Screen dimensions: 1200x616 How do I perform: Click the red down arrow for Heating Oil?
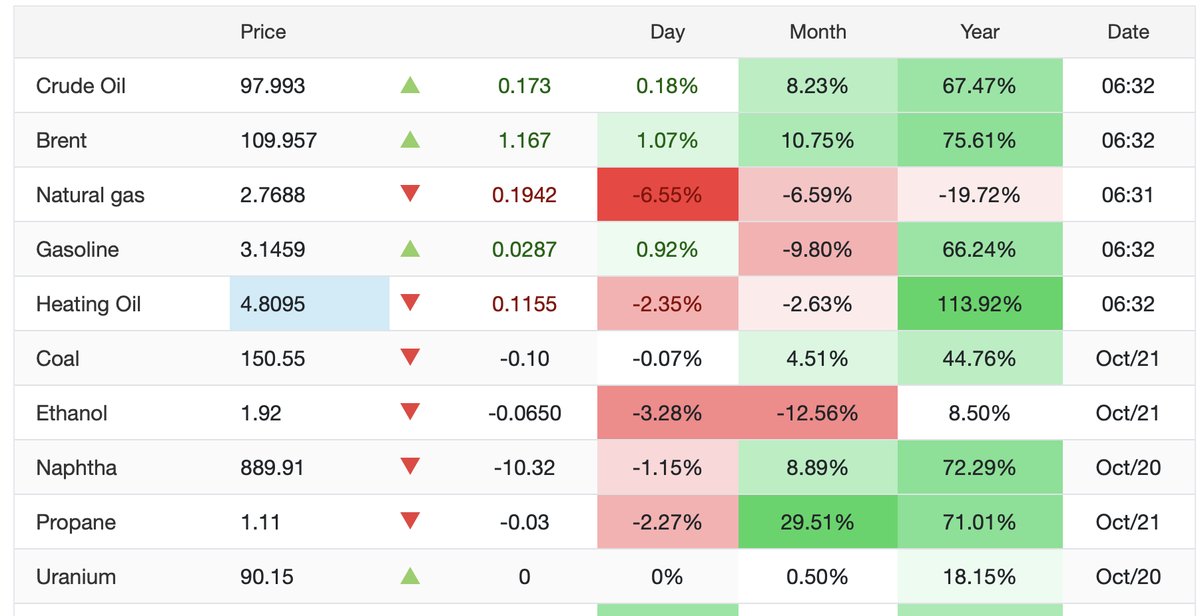coord(410,304)
